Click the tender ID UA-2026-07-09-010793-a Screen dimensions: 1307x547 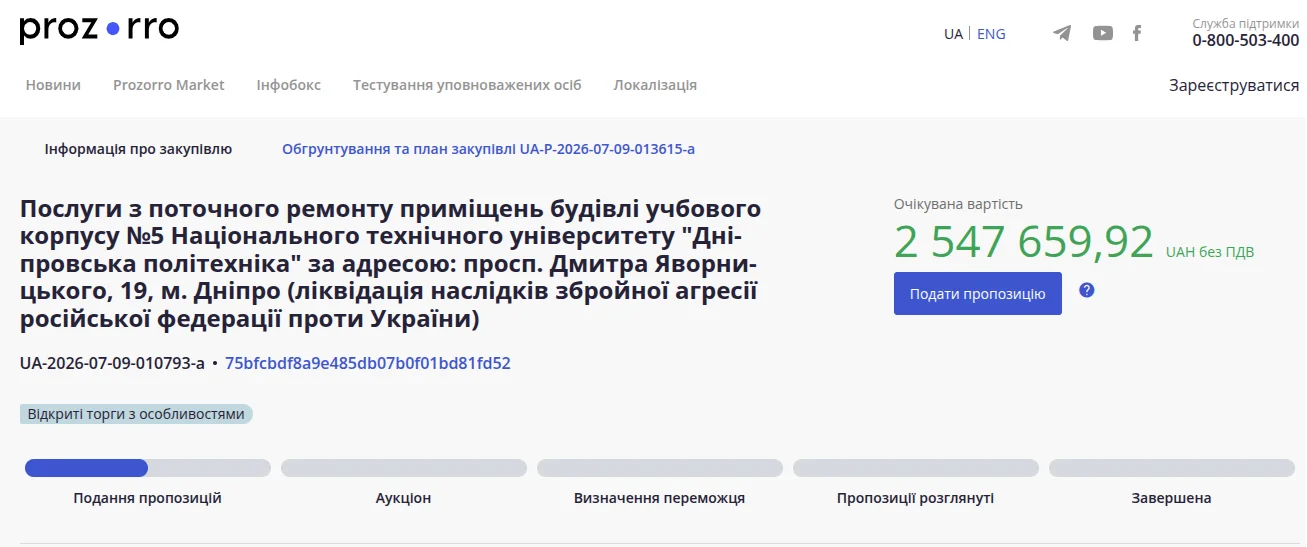(112, 363)
